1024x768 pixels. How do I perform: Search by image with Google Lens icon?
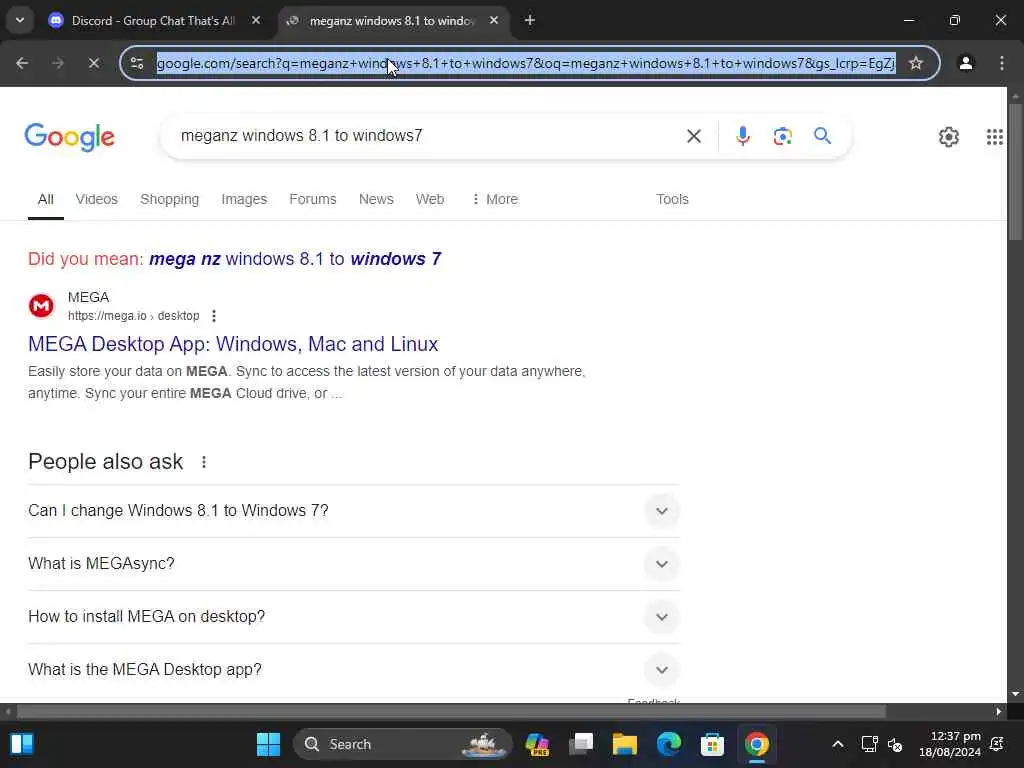click(782, 136)
